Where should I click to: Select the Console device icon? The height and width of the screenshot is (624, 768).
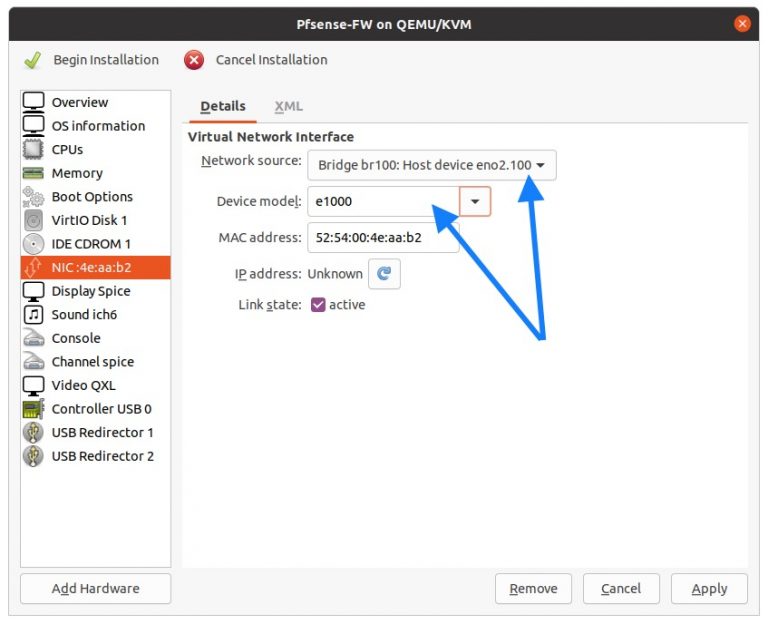(33, 338)
